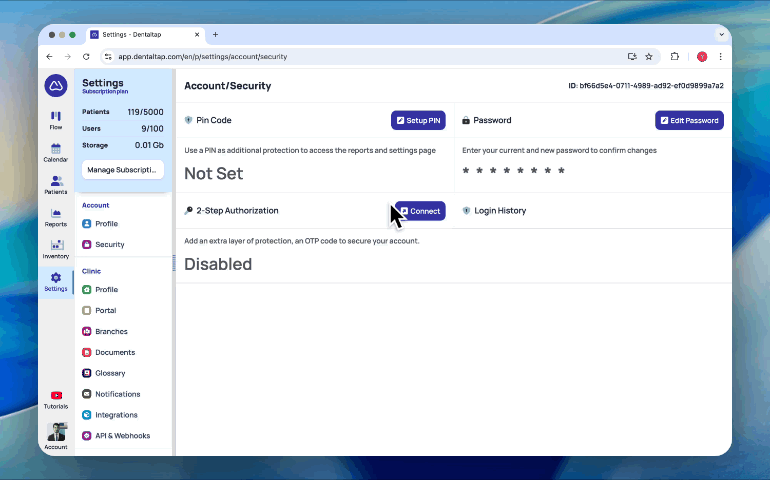The image size is (770, 480).
Task: Open Notifications settings page
Action: coord(117,394)
